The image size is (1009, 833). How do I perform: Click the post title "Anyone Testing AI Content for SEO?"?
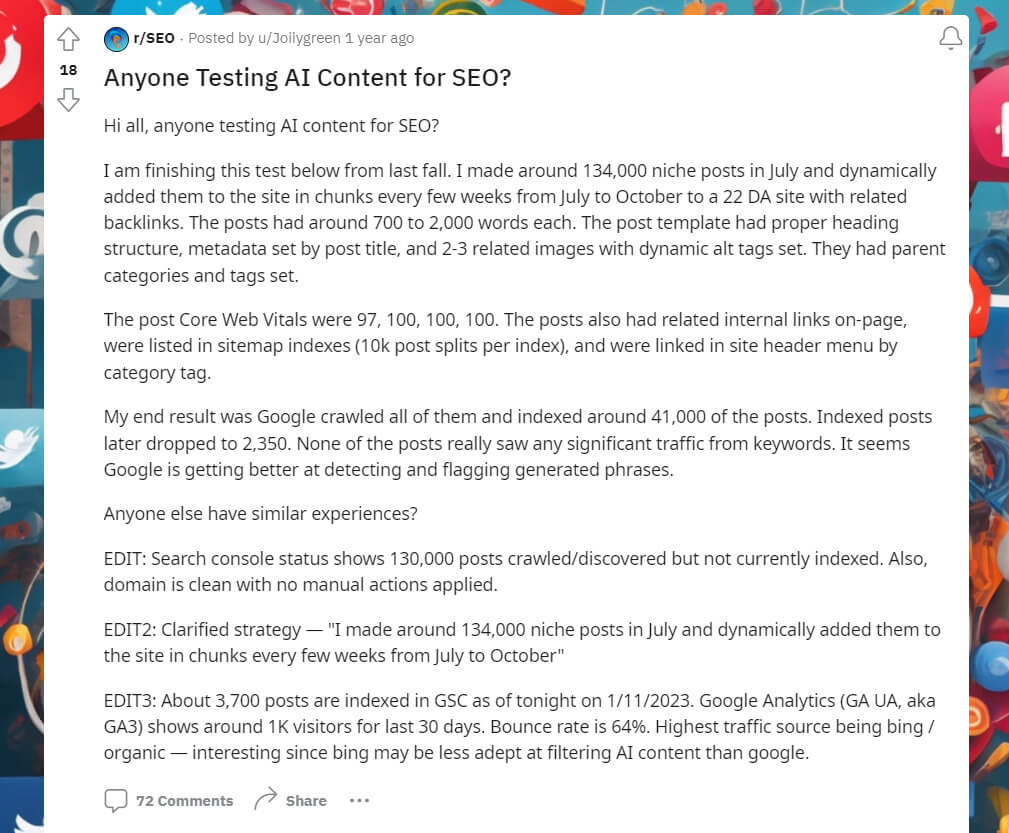click(308, 77)
